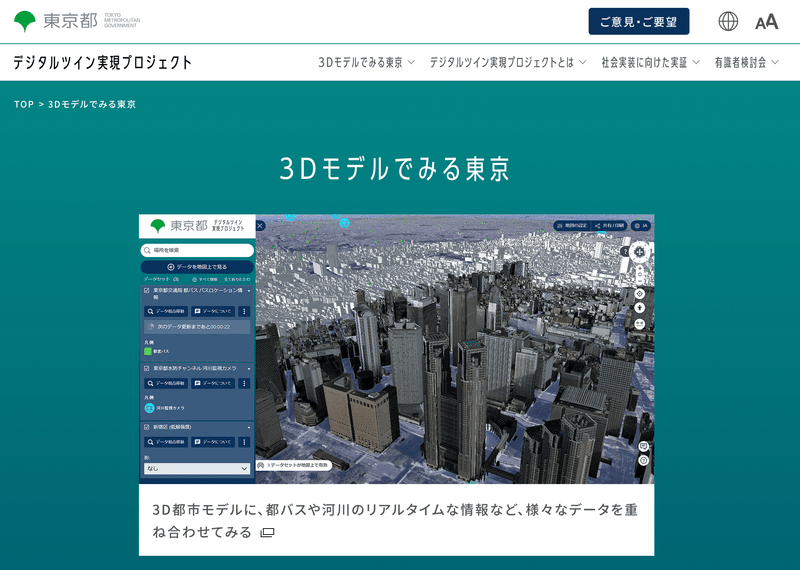The image size is (800, 570).
Task: Open the globe language selector
Action: tap(728, 21)
